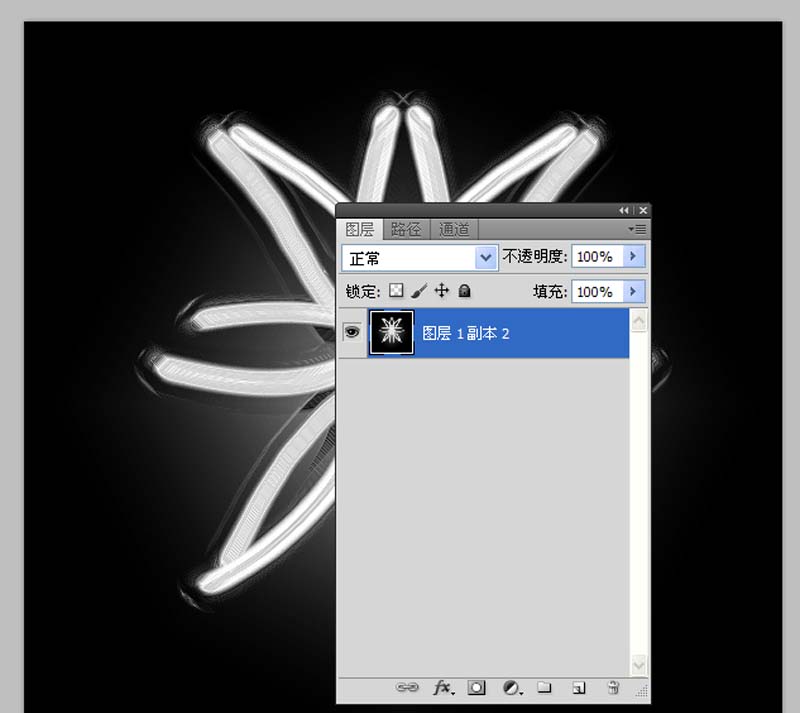Toggle lock all padlock icon

click(x=464, y=291)
